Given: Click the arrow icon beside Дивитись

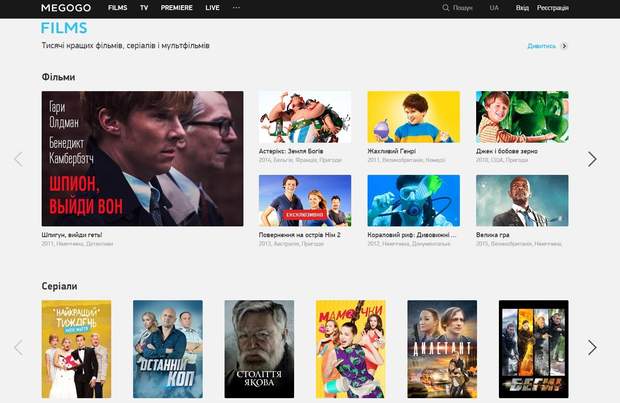Looking at the screenshot, I should tap(564, 46).
